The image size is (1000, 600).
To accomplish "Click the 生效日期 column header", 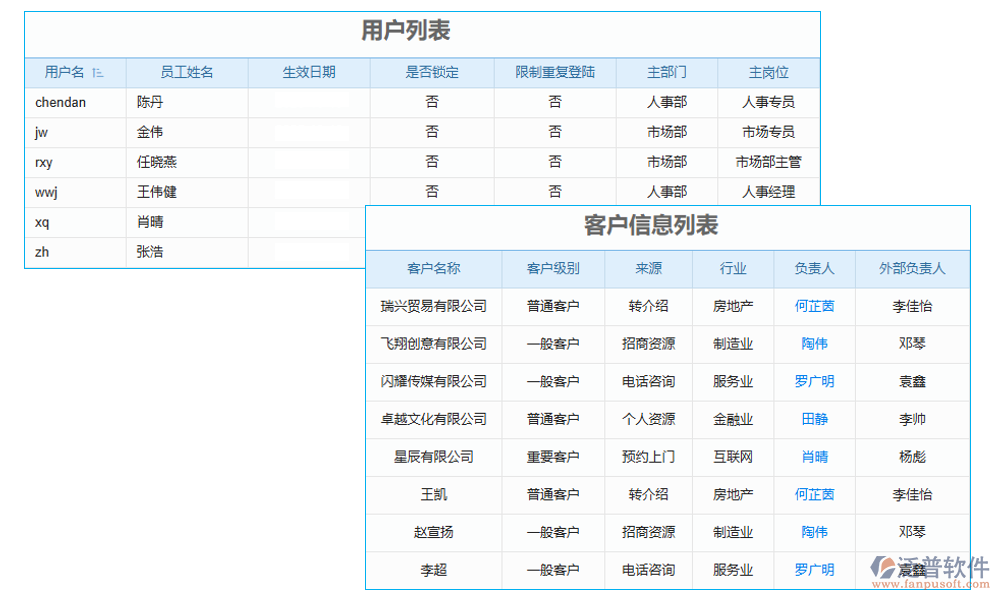I will tap(309, 72).
